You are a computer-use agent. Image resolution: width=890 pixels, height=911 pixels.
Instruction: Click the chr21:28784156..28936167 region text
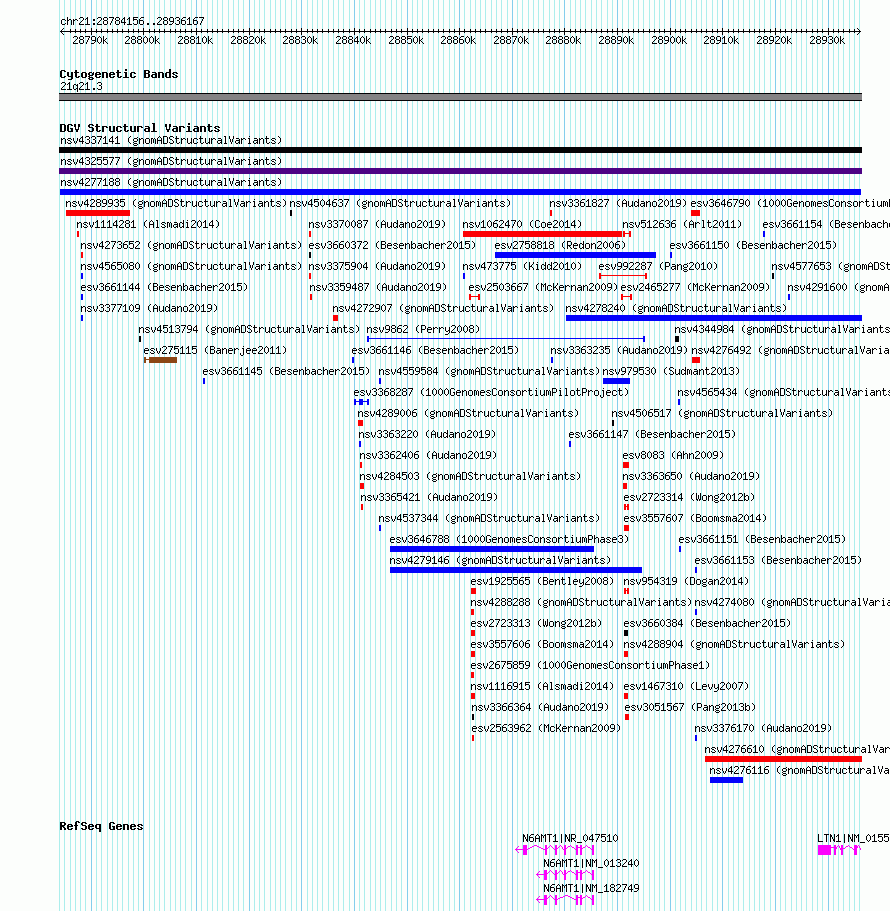coord(132,21)
